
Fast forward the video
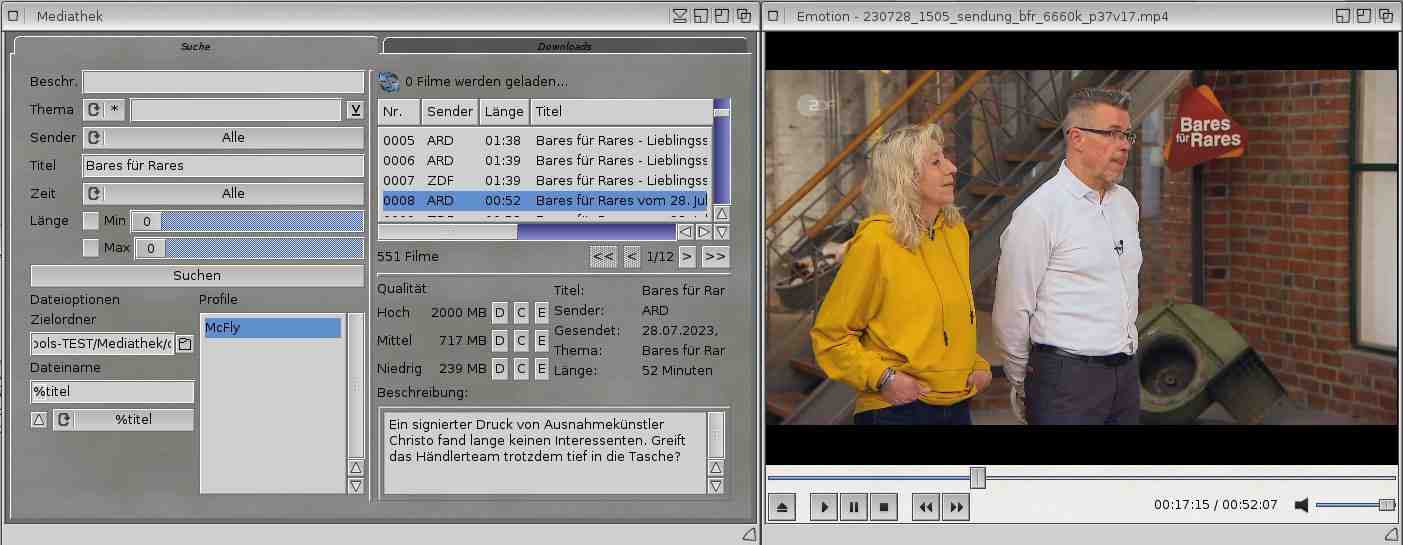pyautogui.click(x=956, y=507)
